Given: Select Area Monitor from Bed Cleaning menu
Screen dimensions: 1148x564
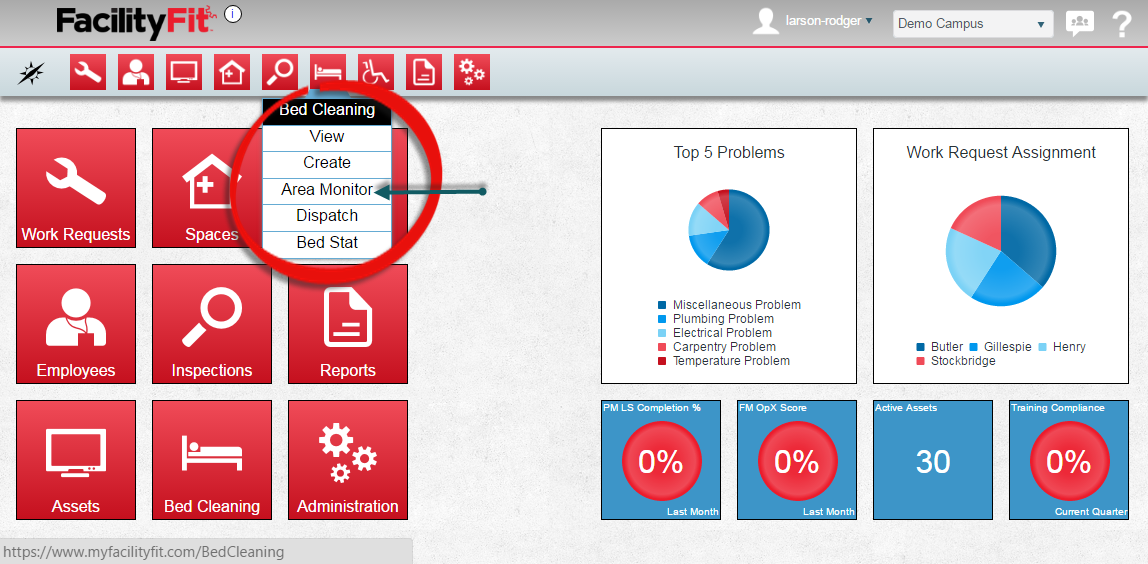Looking at the screenshot, I should coord(326,190).
